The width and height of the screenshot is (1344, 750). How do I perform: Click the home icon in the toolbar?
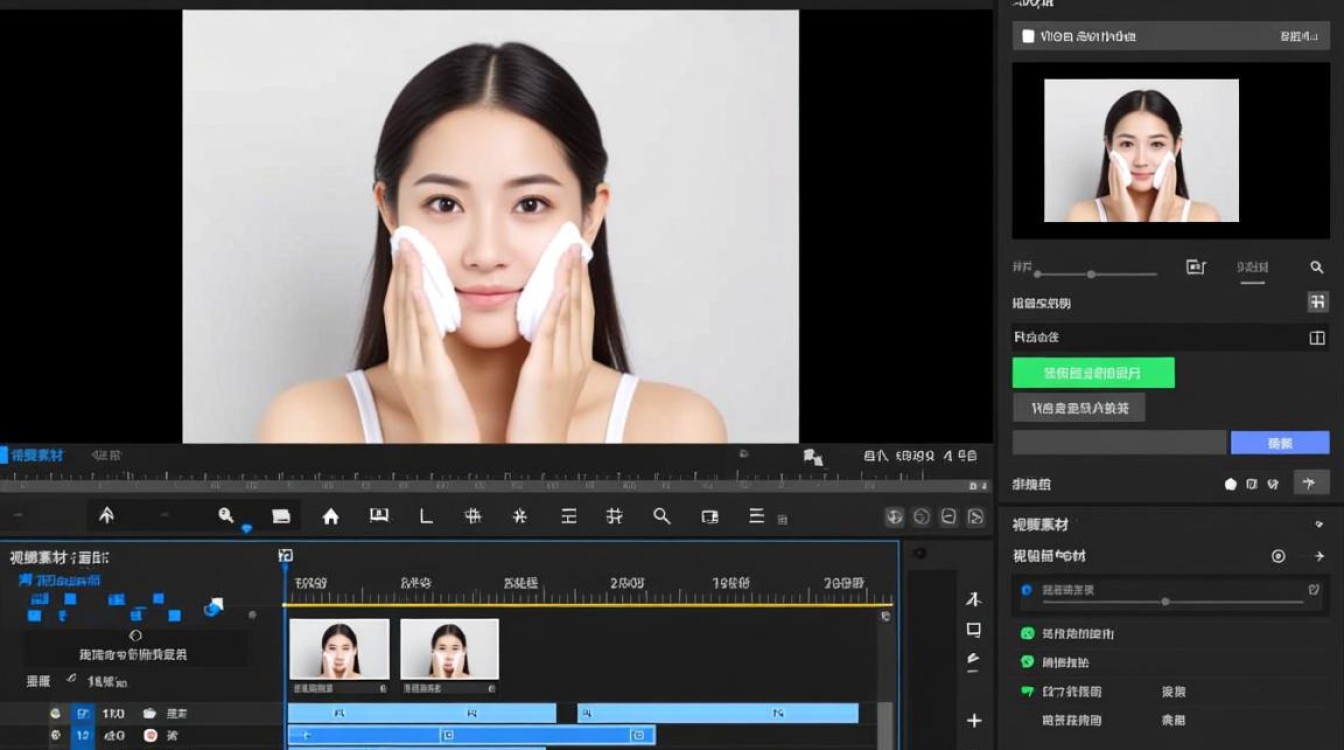330,516
